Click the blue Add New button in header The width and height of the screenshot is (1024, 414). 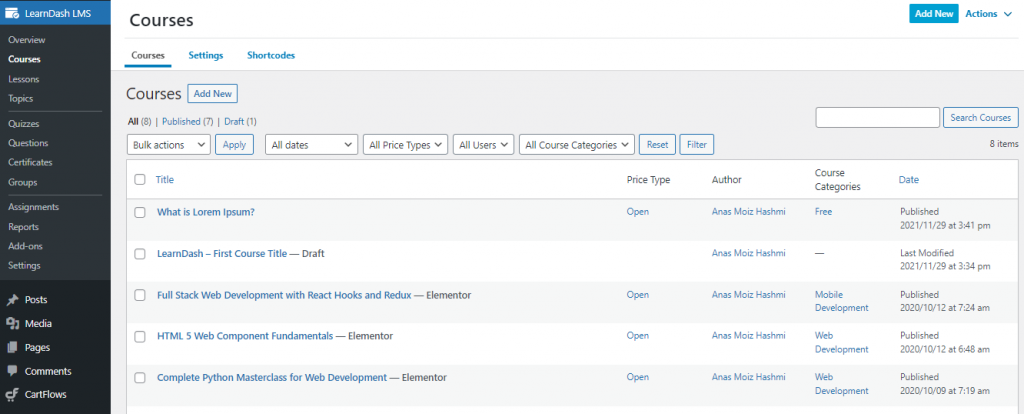[933, 14]
